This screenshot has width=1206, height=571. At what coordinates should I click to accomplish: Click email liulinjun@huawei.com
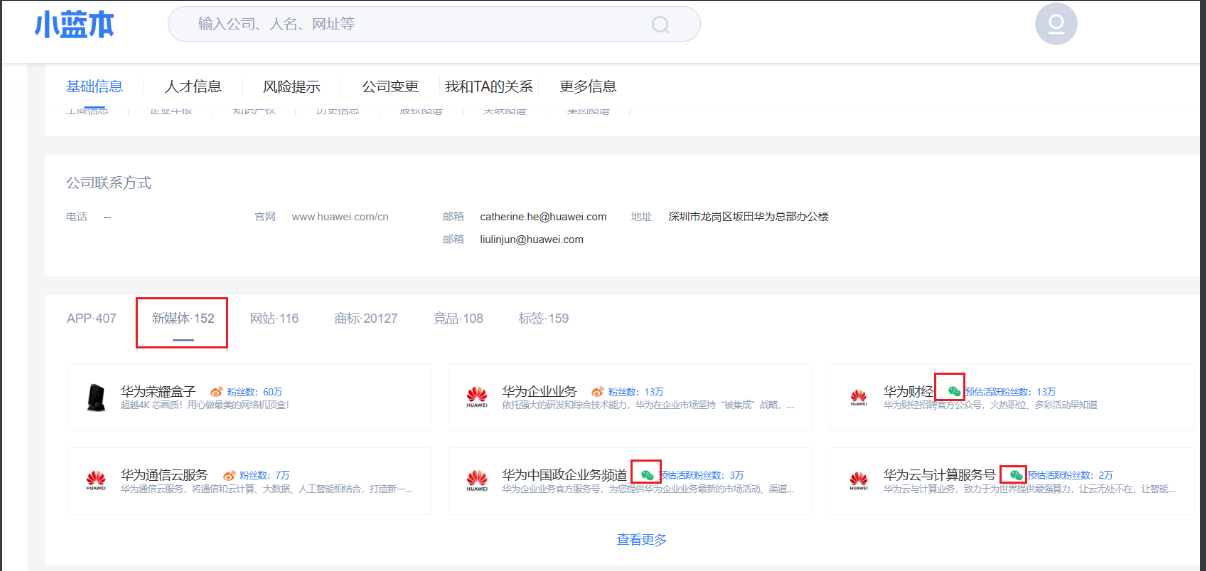(x=531, y=239)
